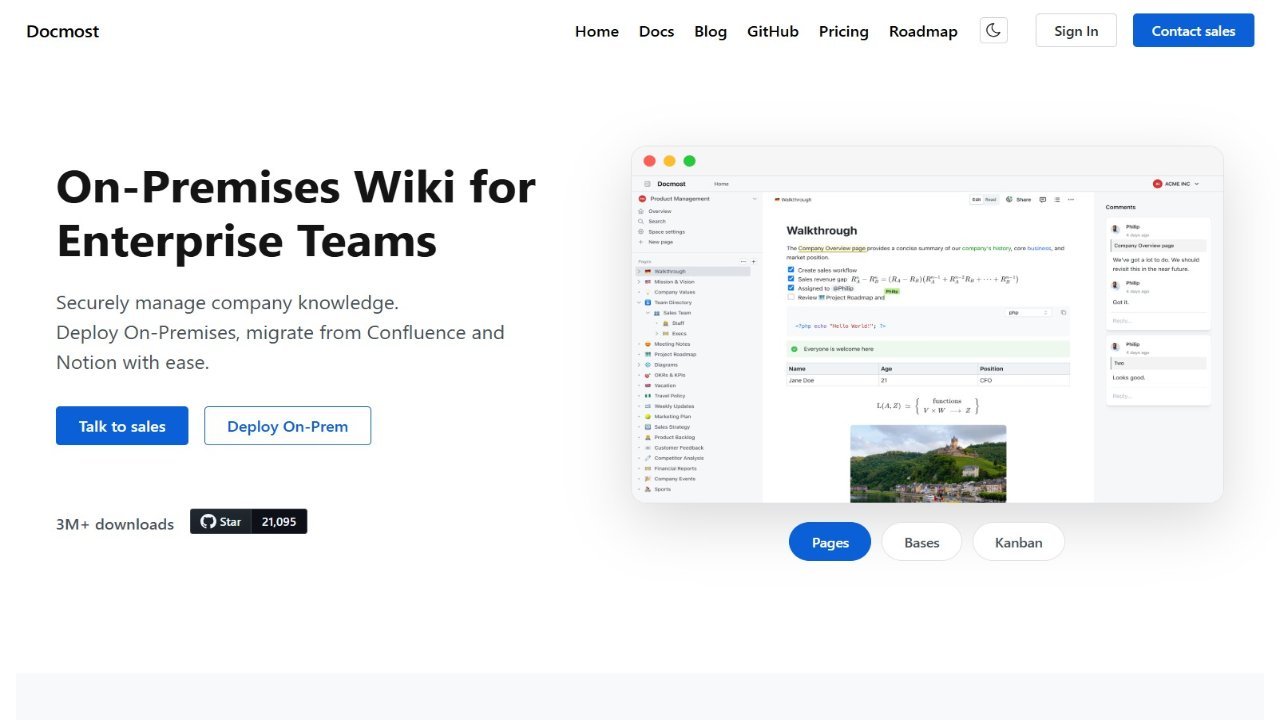
Task: Click the Reply field under "Looks good."
Action: click(1159, 396)
